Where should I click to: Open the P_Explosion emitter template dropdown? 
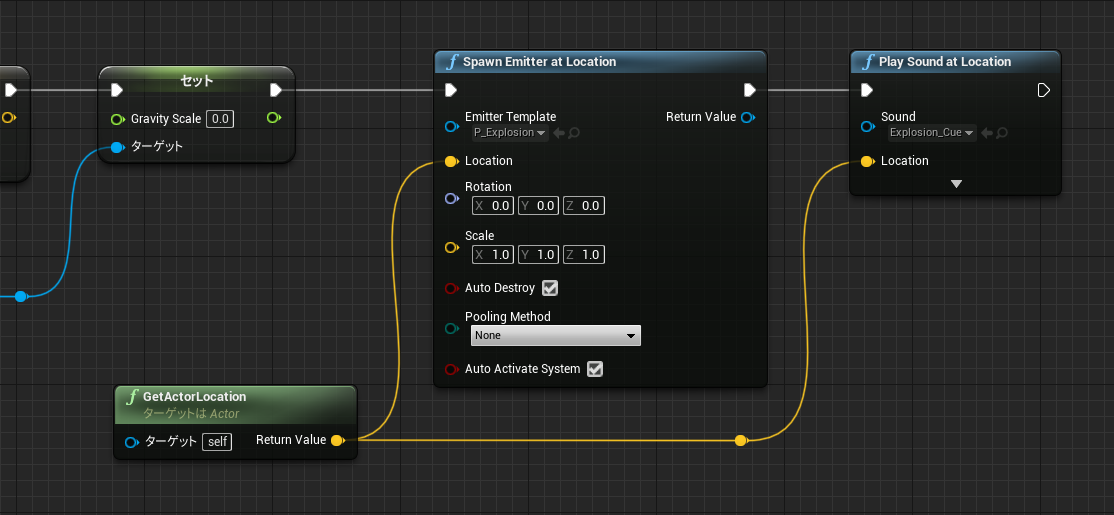(x=510, y=133)
